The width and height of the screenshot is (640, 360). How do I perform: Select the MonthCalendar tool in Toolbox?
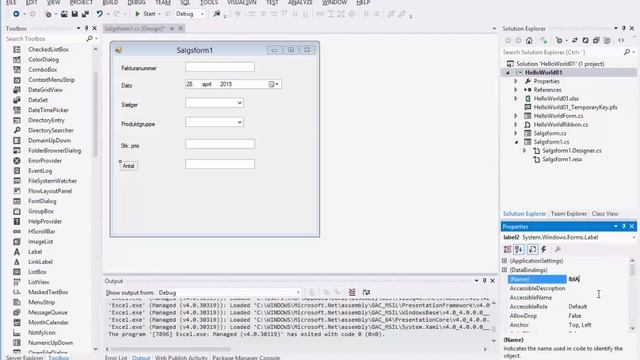[48, 322]
